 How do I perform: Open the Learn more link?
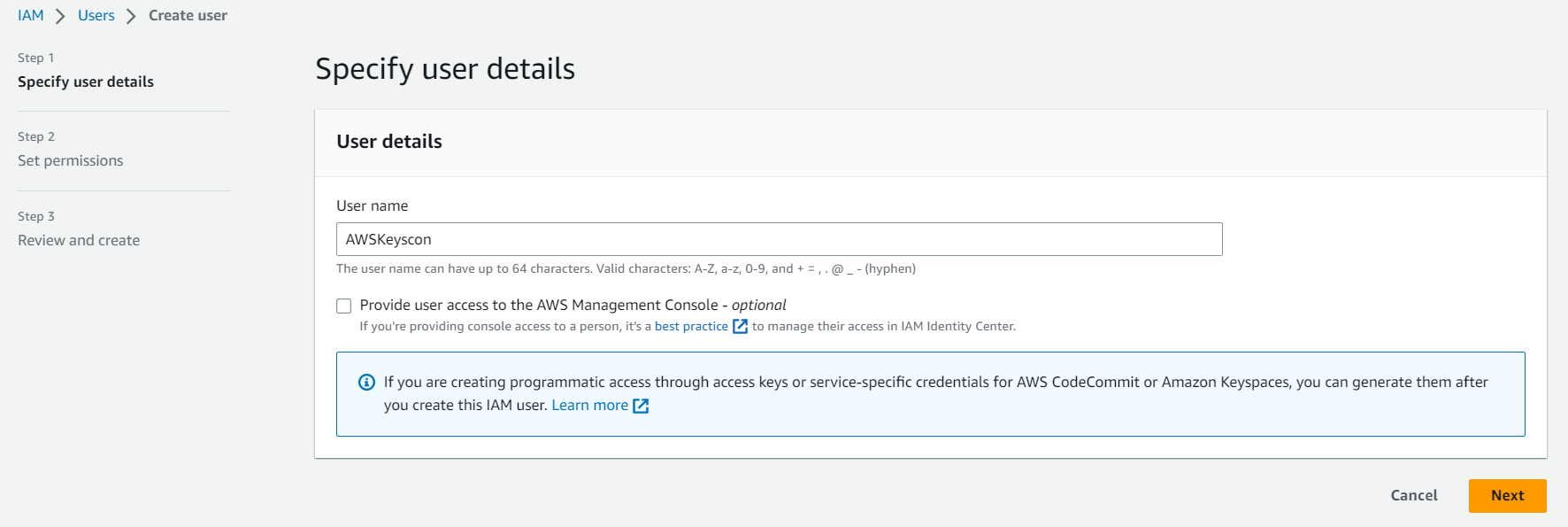click(589, 406)
